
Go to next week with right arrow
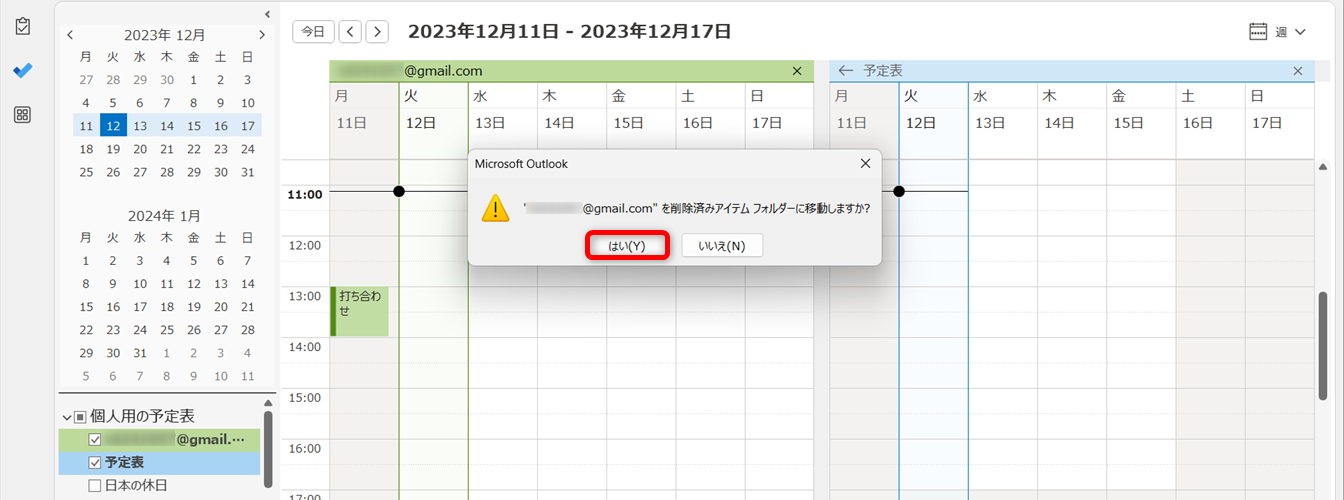377,32
